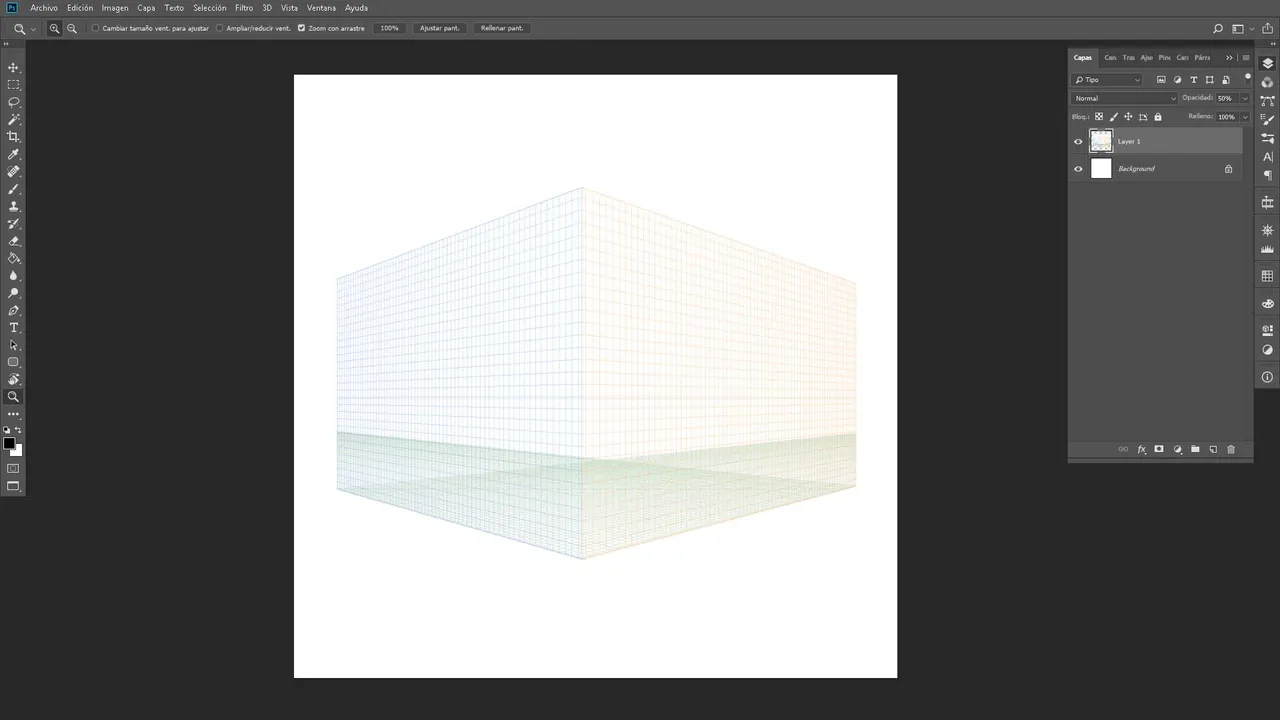Screen dimensions: 1280x720
Task: Open the Imagen menu
Action: coord(115,8)
